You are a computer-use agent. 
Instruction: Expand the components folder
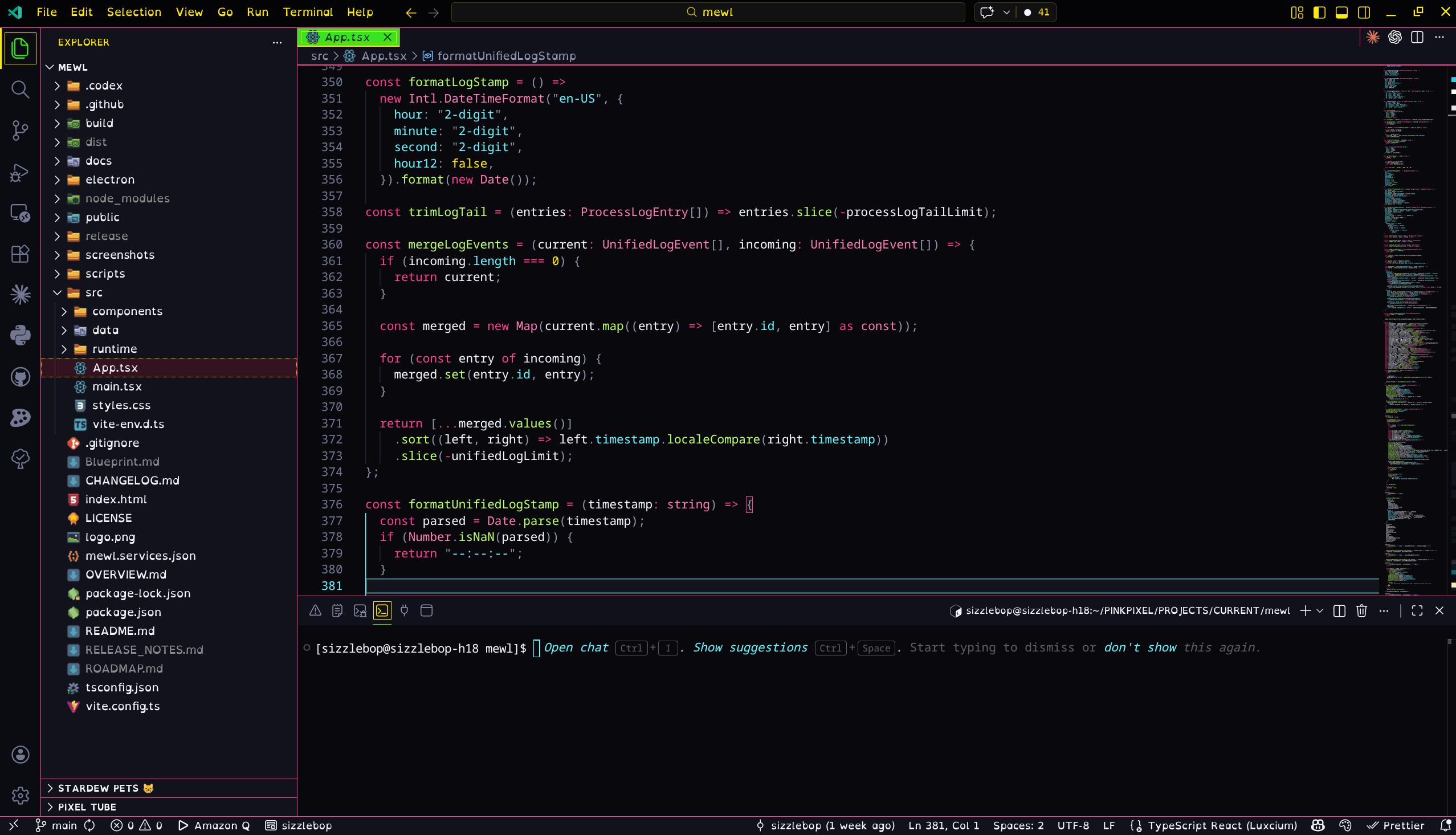[x=127, y=311]
